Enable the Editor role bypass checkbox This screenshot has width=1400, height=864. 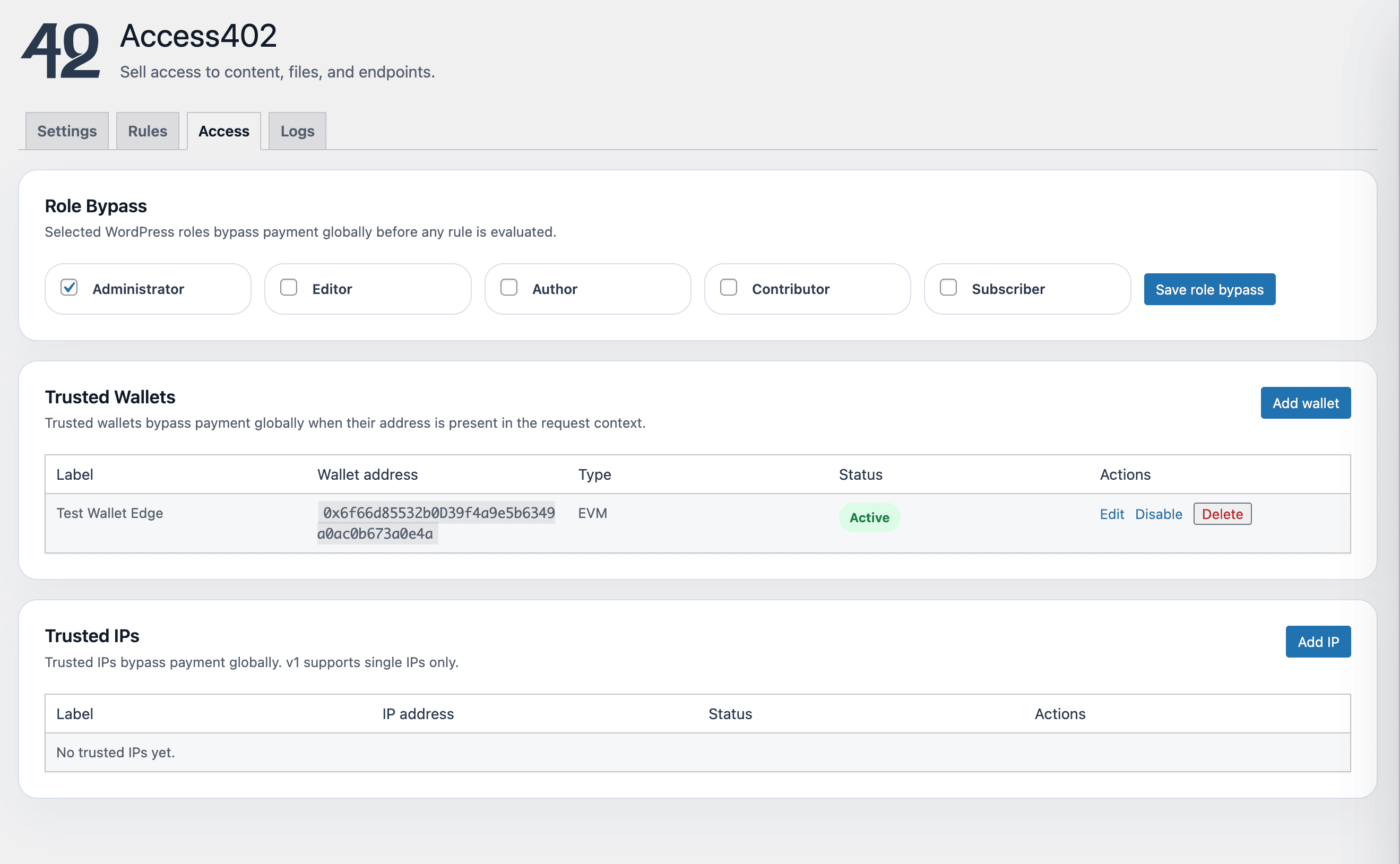(289, 288)
